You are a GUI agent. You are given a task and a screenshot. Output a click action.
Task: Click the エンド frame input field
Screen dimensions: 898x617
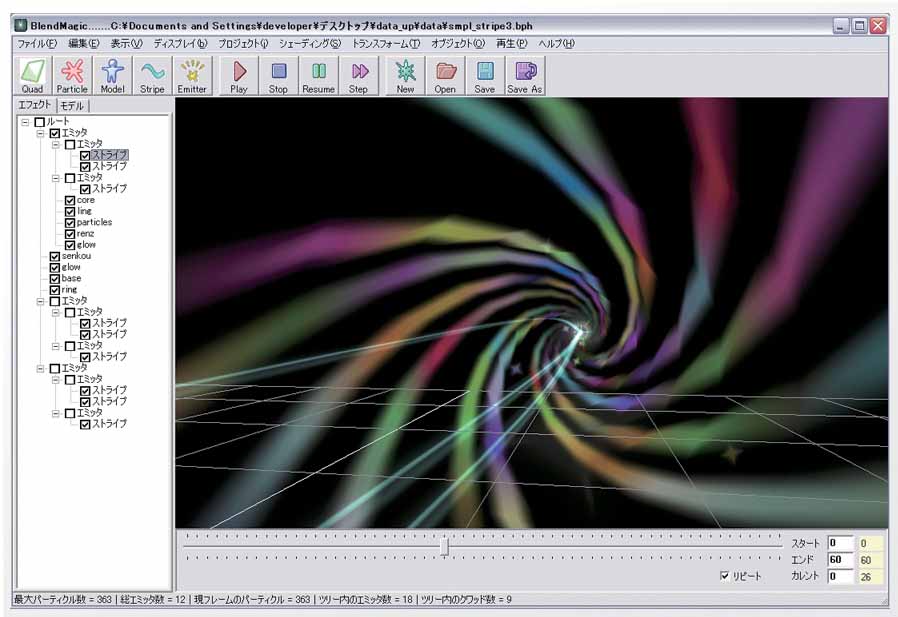pyautogui.click(x=839, y=560)
